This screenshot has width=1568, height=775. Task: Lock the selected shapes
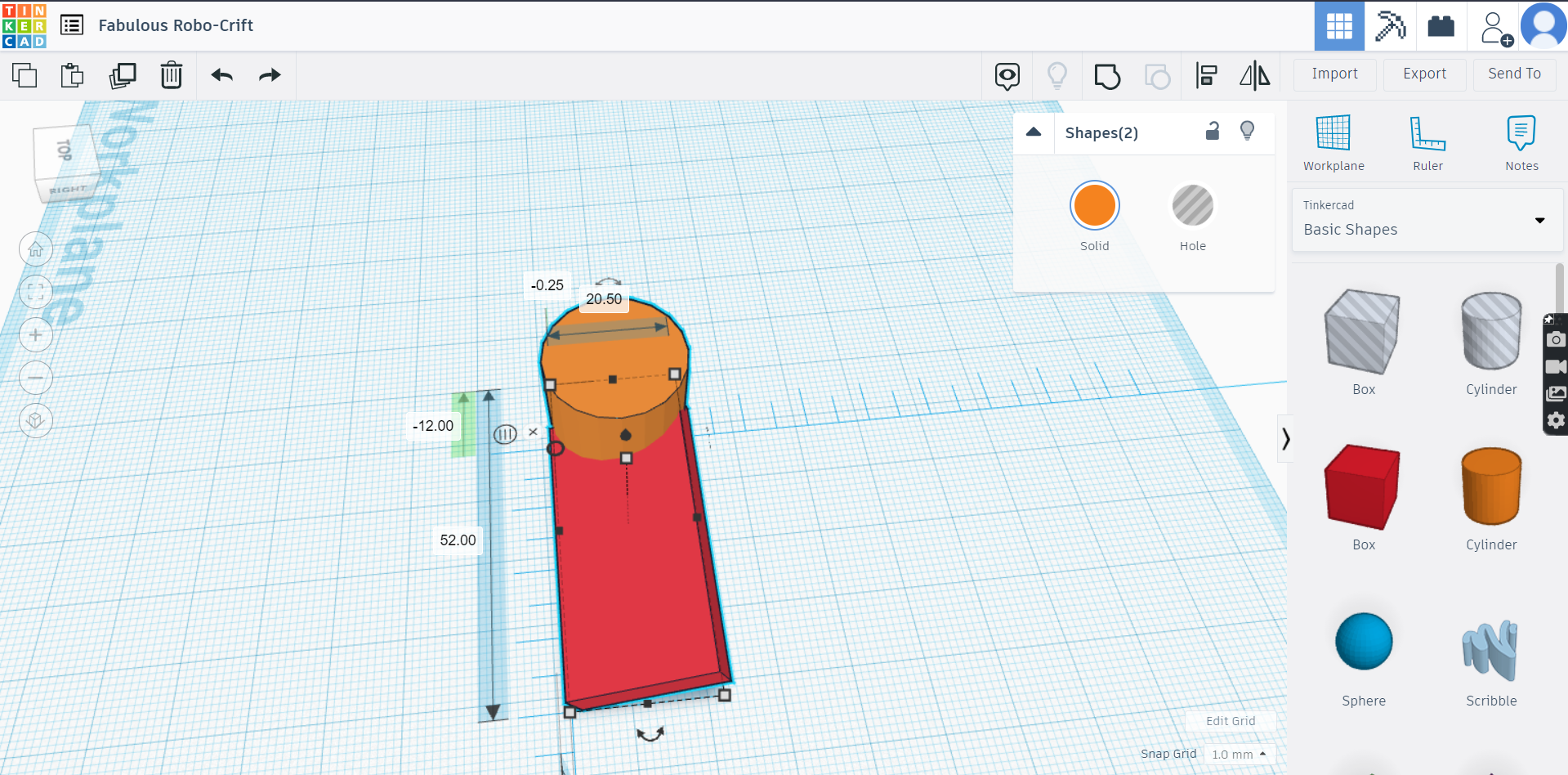tap(1212, 131)
